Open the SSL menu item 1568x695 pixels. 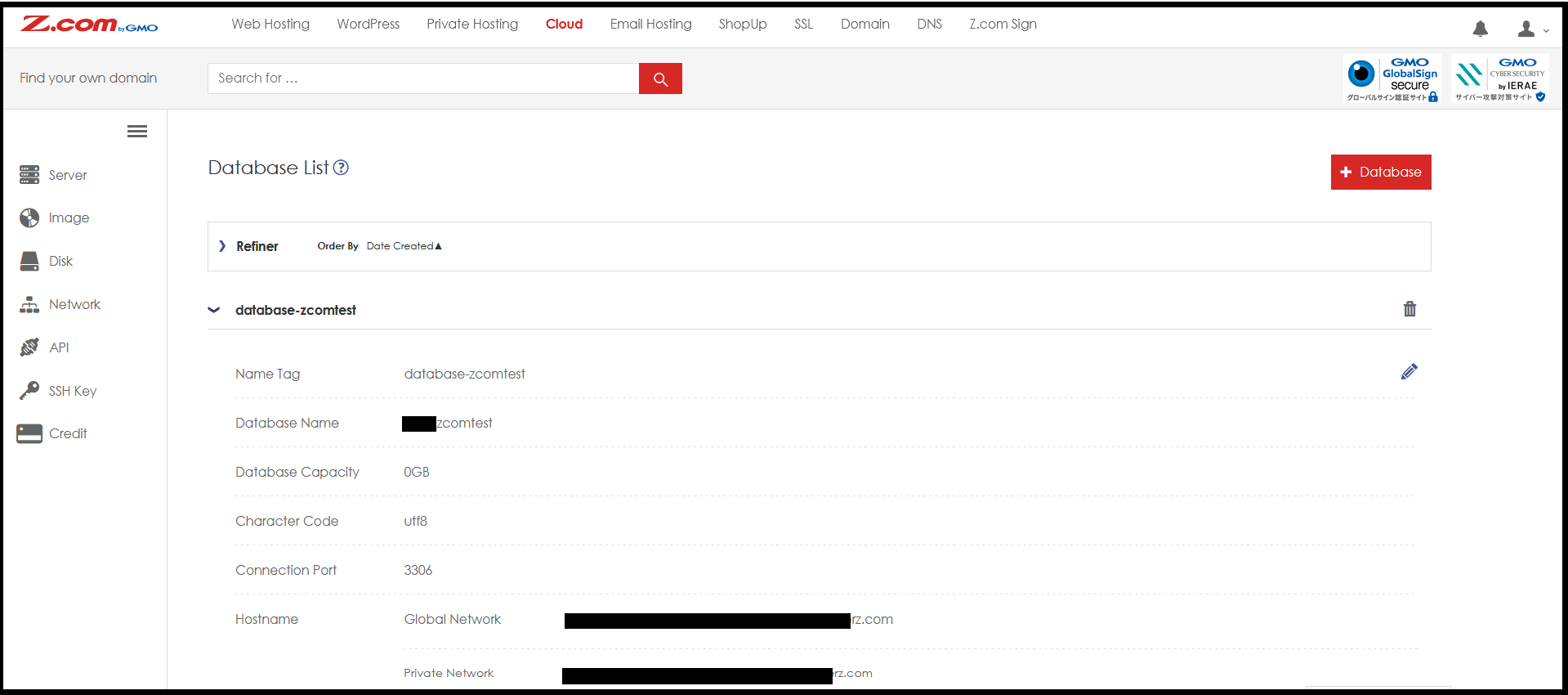pyautogui.click(x=803, y=25)
